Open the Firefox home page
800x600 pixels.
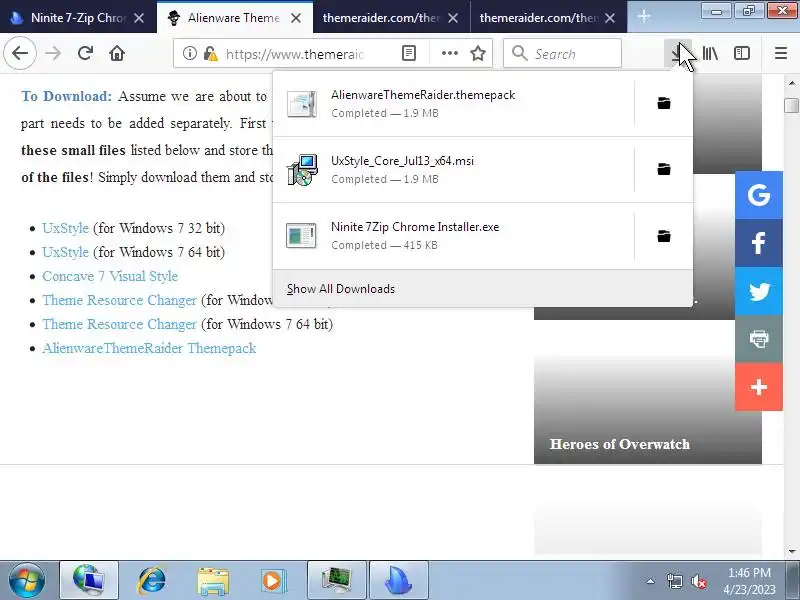tap(117, 53)
